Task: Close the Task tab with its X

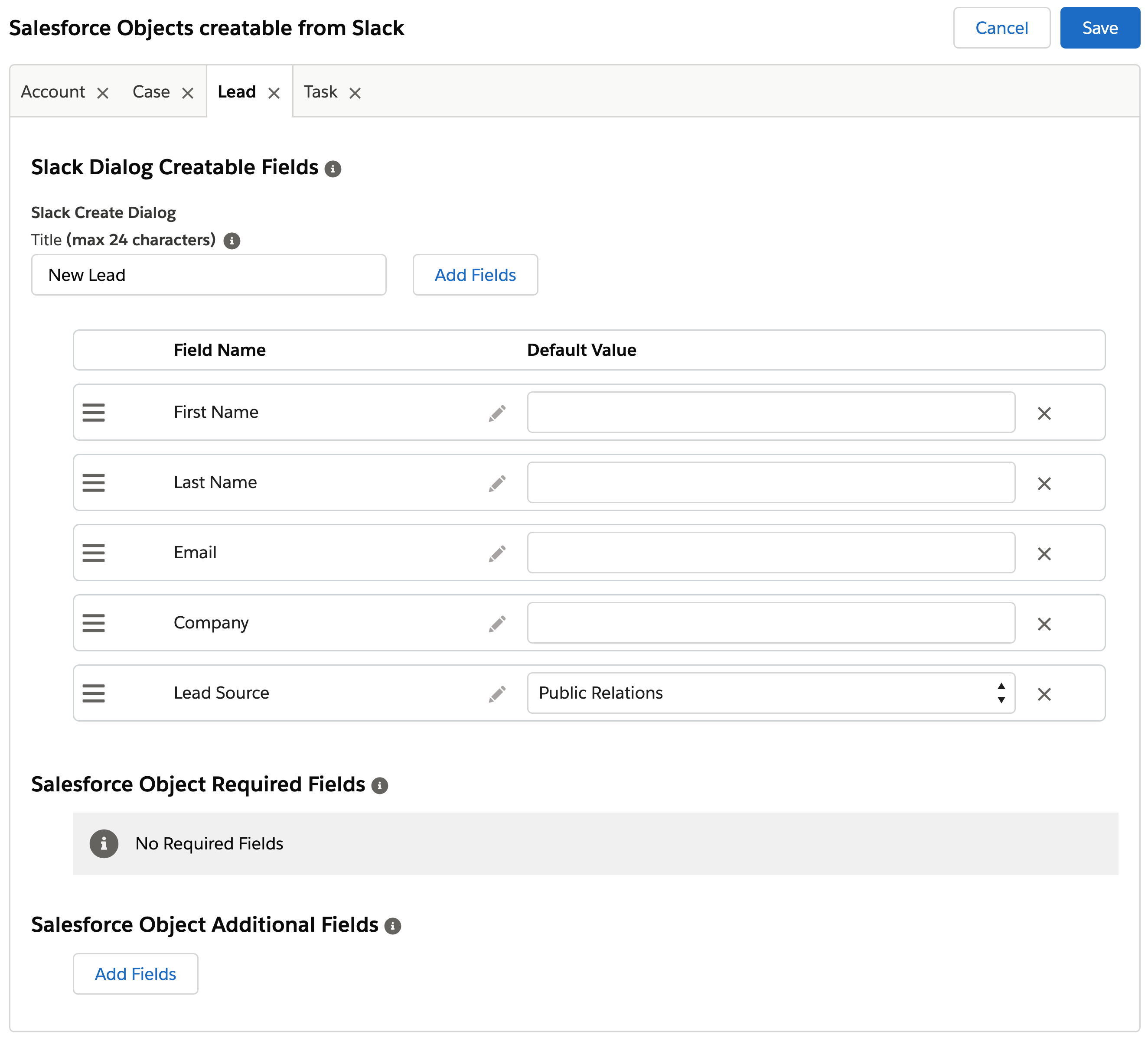Action: (355, 93)
